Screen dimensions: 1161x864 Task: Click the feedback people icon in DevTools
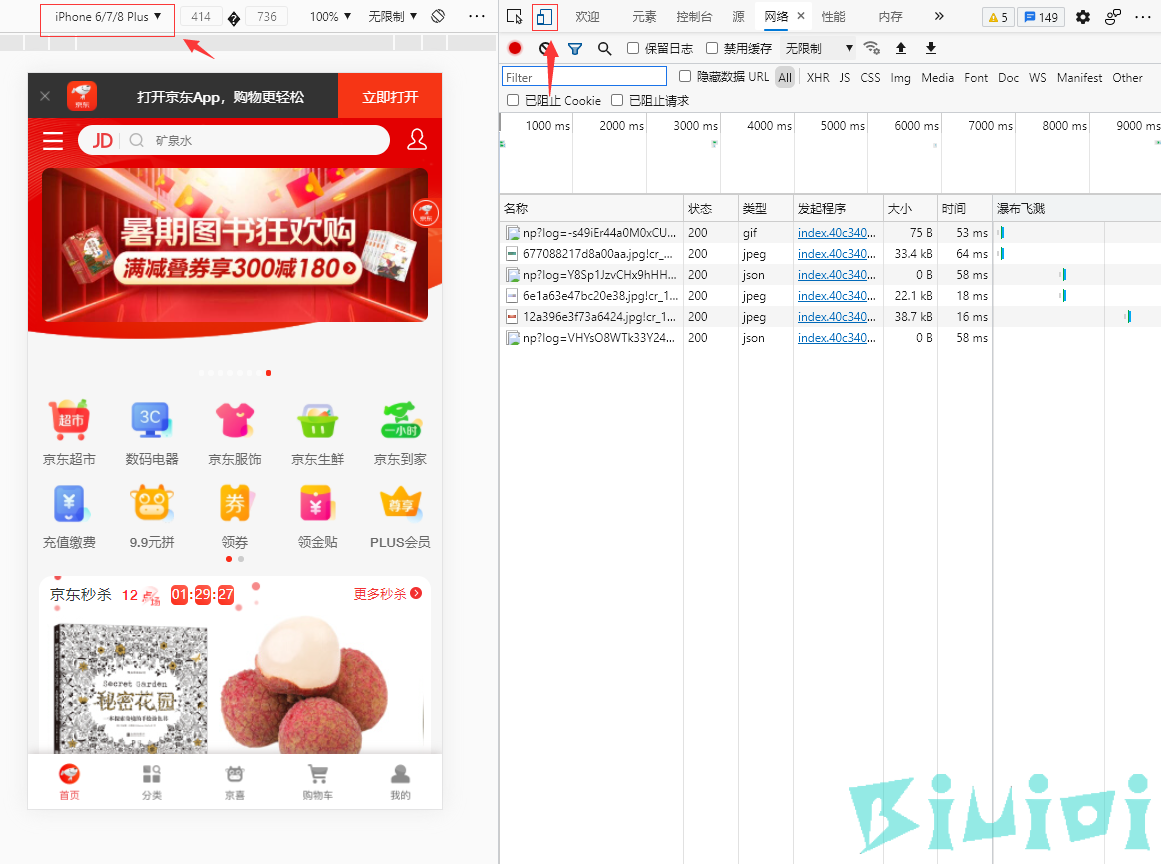(x=1113, y=16)
